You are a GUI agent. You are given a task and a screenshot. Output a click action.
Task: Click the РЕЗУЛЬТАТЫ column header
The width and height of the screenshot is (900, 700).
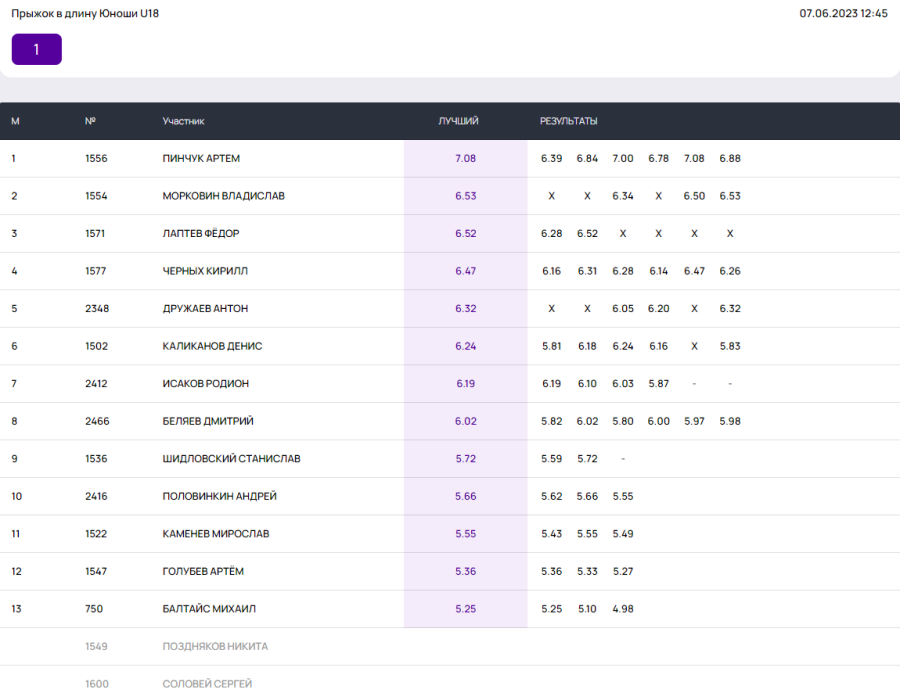pyautogui.click(x=569, y=121)
